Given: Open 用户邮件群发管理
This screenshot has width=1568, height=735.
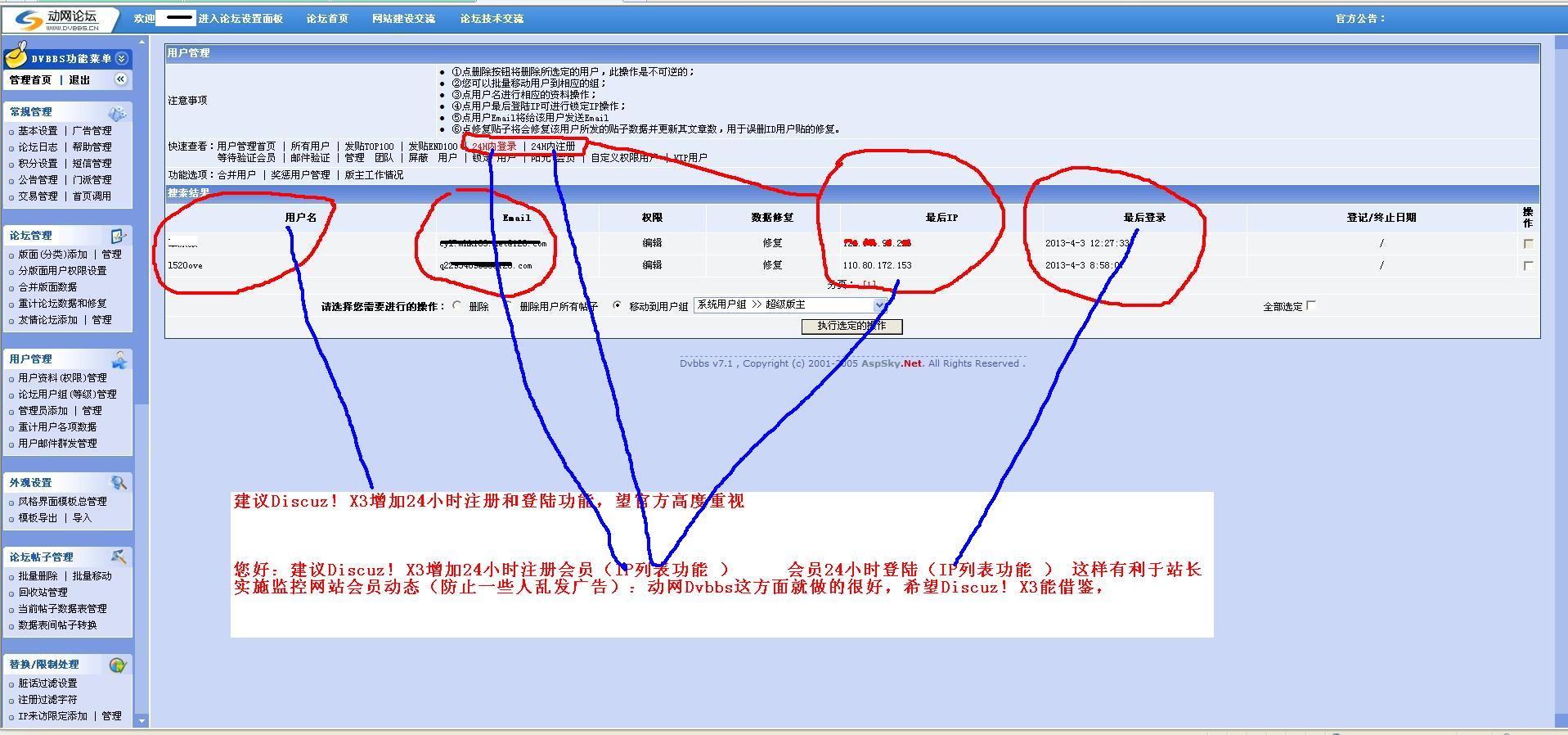Looking at the screenshot, I should click(57, 444).
